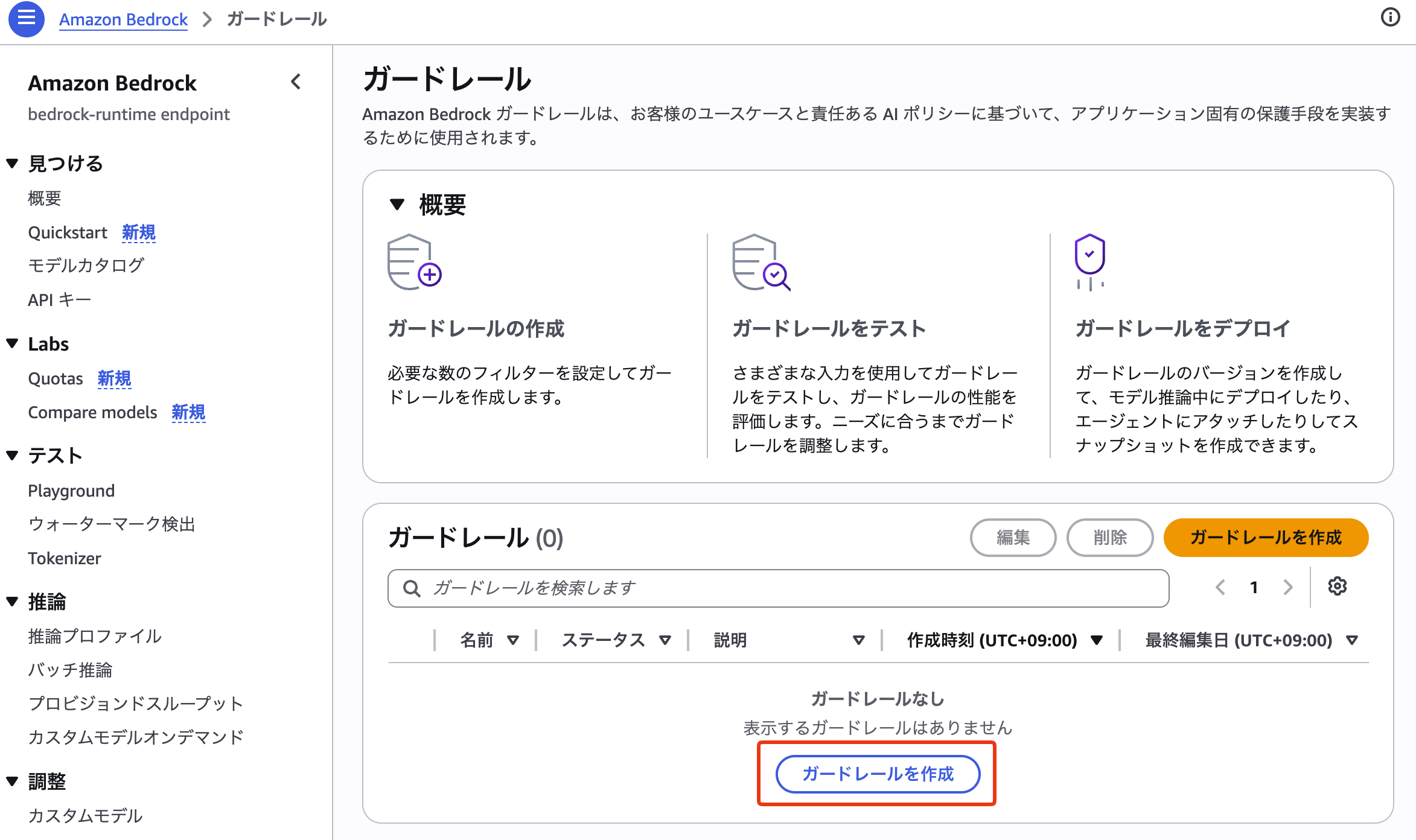Click the 新規 badge next to Compare models
1416x840 pixels.
click(x=188, y=412)
